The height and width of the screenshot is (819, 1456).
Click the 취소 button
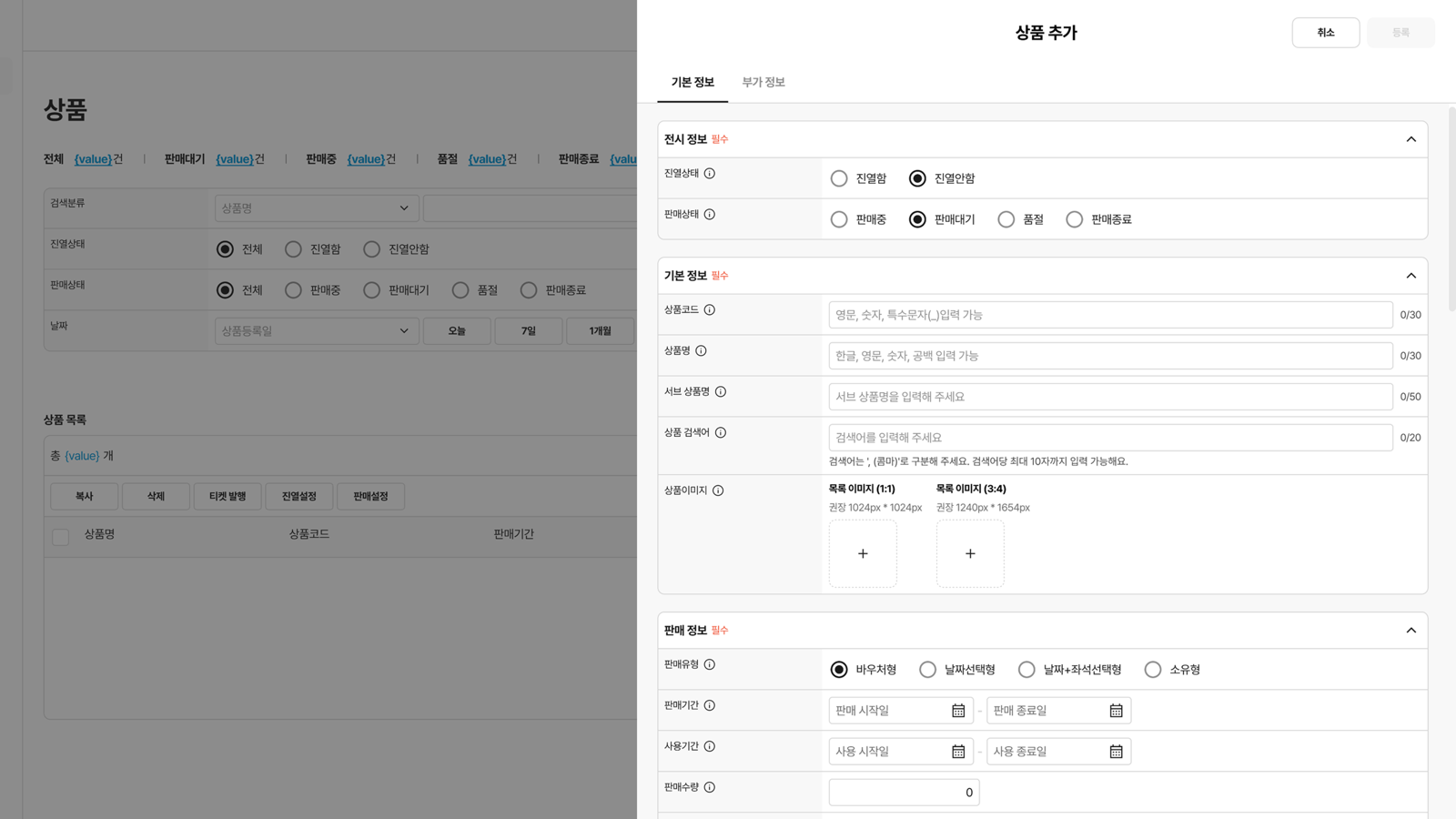point(1326,33)
